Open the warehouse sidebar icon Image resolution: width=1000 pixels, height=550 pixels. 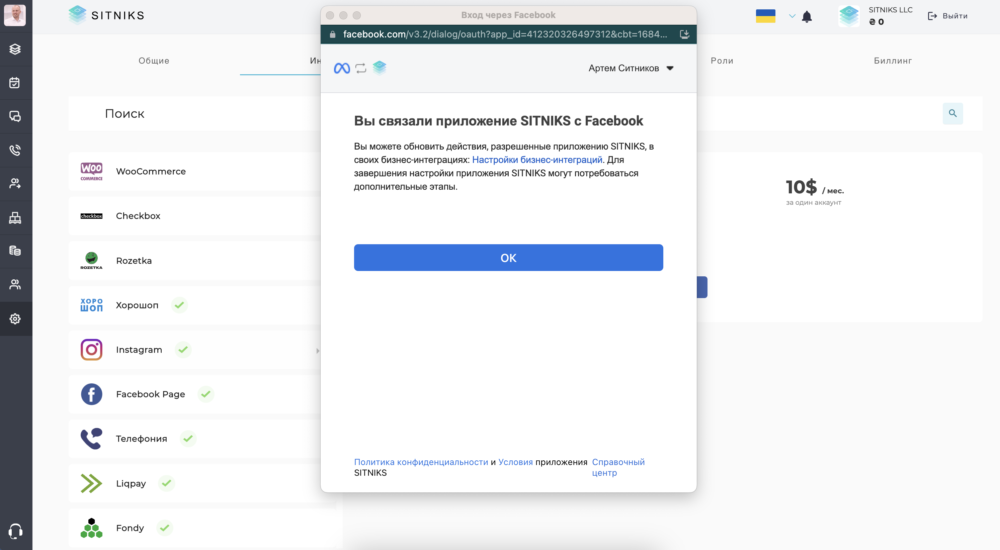pos(15,218)
